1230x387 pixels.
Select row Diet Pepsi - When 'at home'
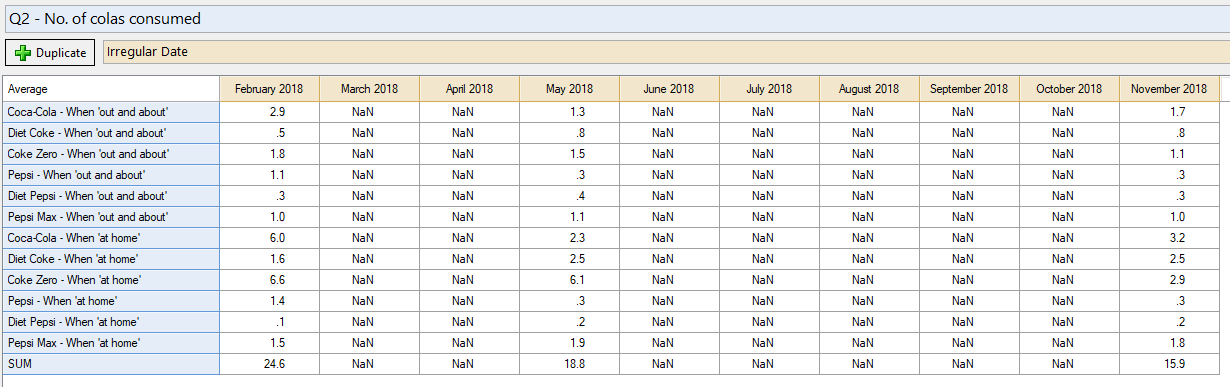pyautogui.click(x=110, y=322)
